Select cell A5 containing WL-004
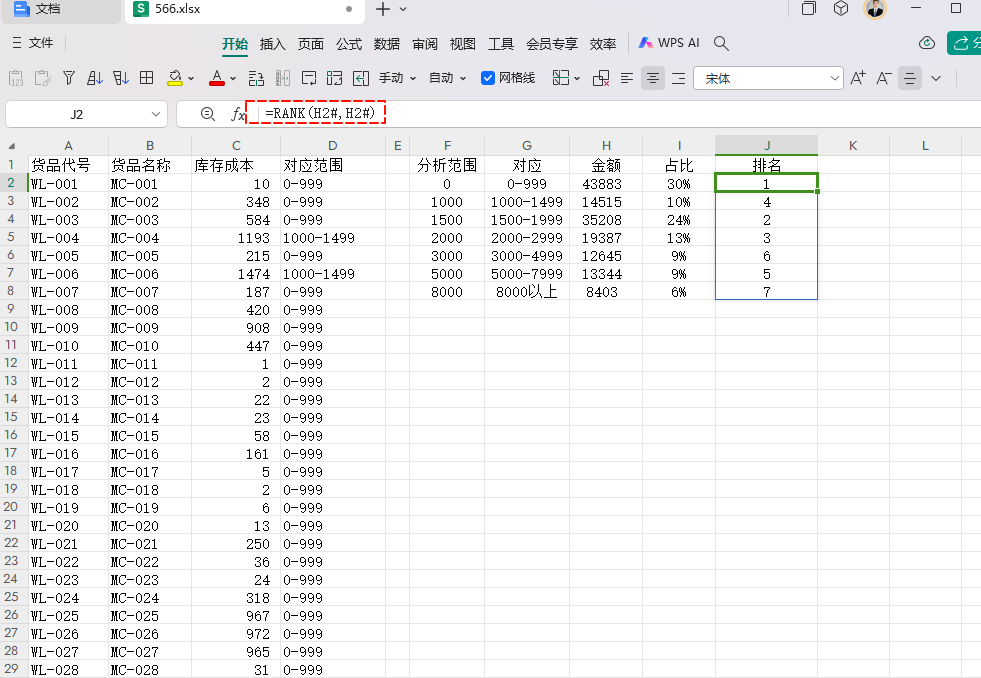 pyautogui.click(x=68, y=238)
